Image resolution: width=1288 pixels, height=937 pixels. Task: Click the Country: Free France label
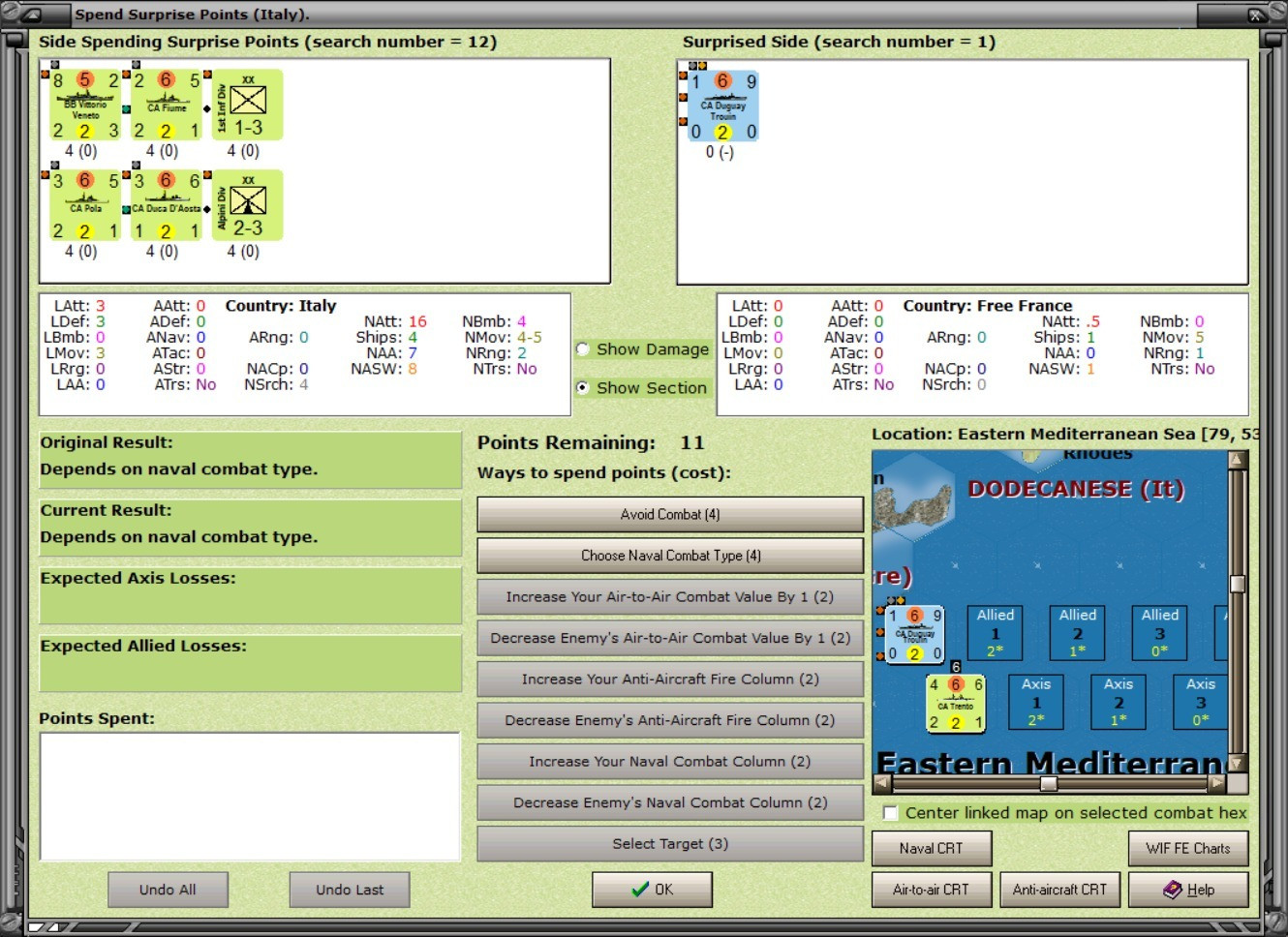point(988,306)
